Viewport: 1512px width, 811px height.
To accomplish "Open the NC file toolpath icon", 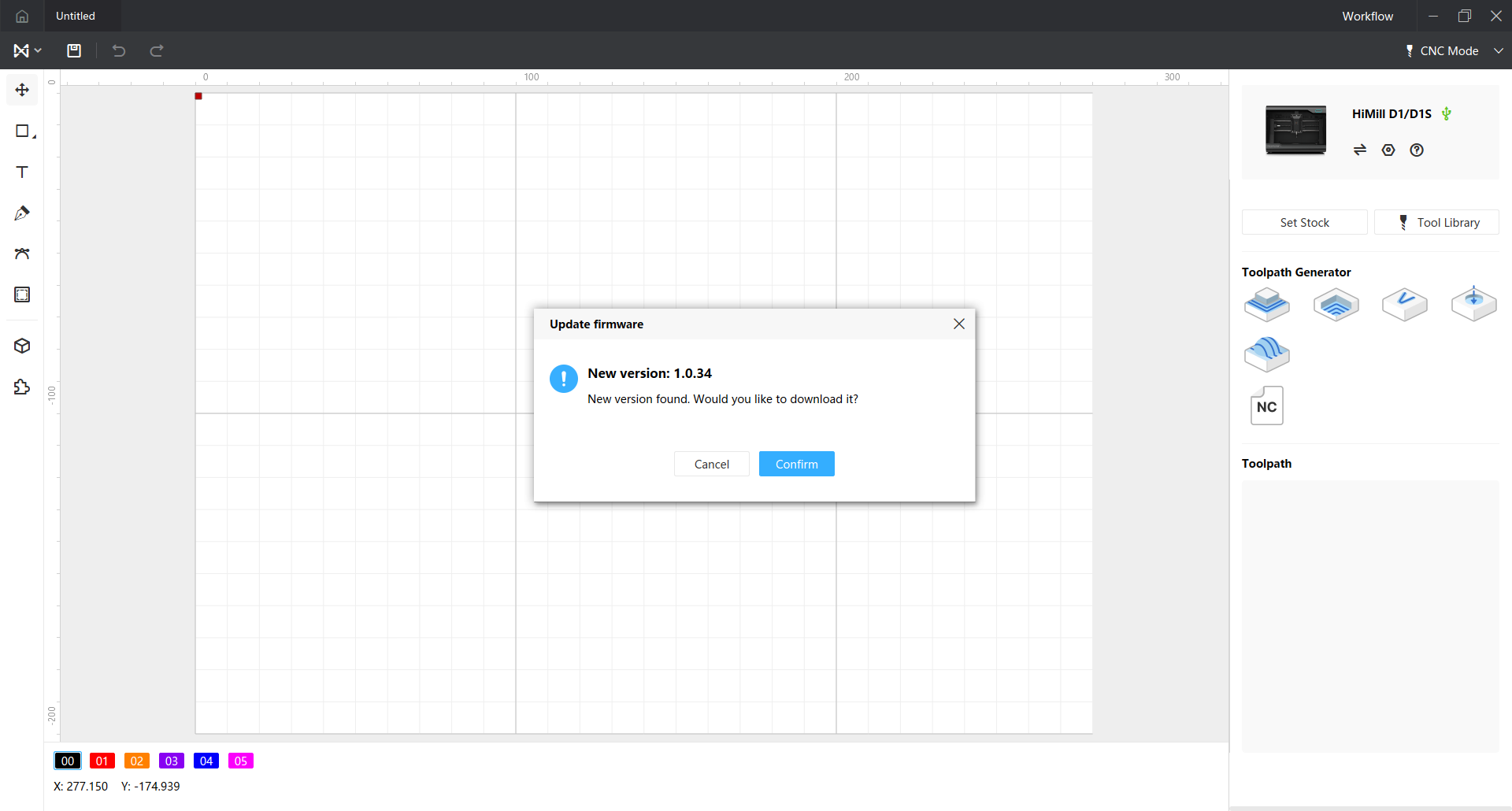I will point(1266,405).
